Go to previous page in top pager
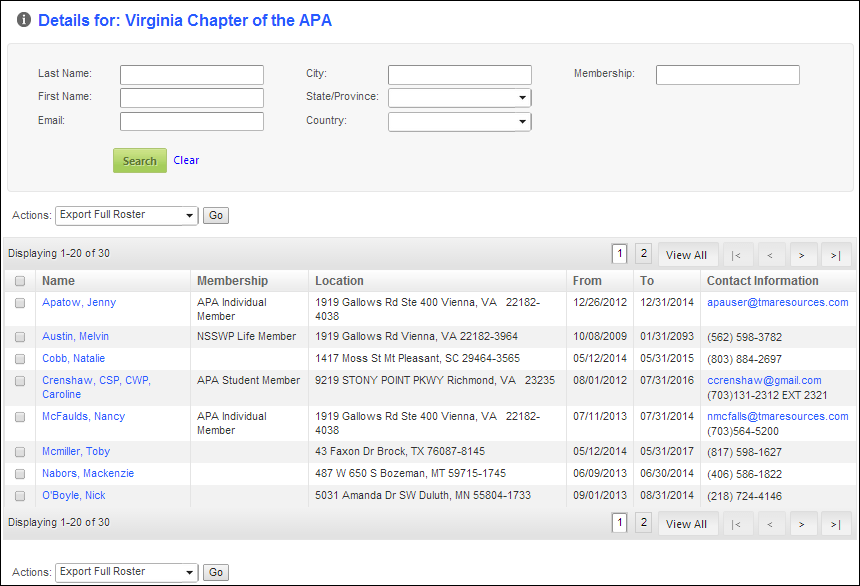 pos(770,255)
